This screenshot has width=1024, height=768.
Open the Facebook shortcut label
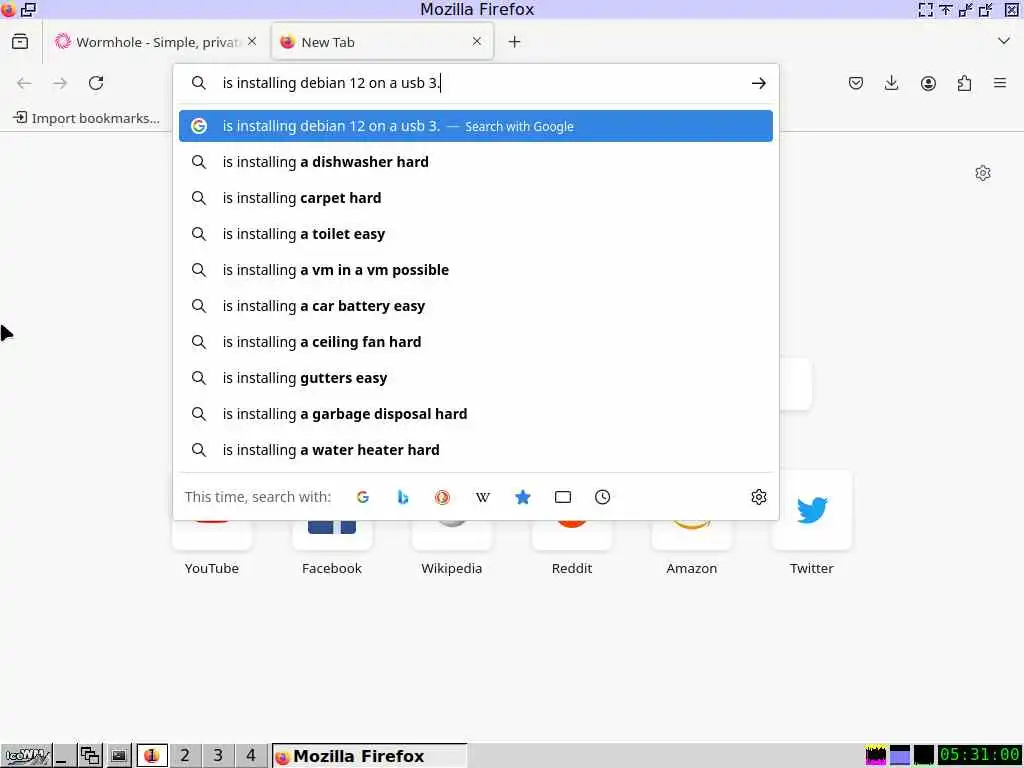(x=332, y=568)
